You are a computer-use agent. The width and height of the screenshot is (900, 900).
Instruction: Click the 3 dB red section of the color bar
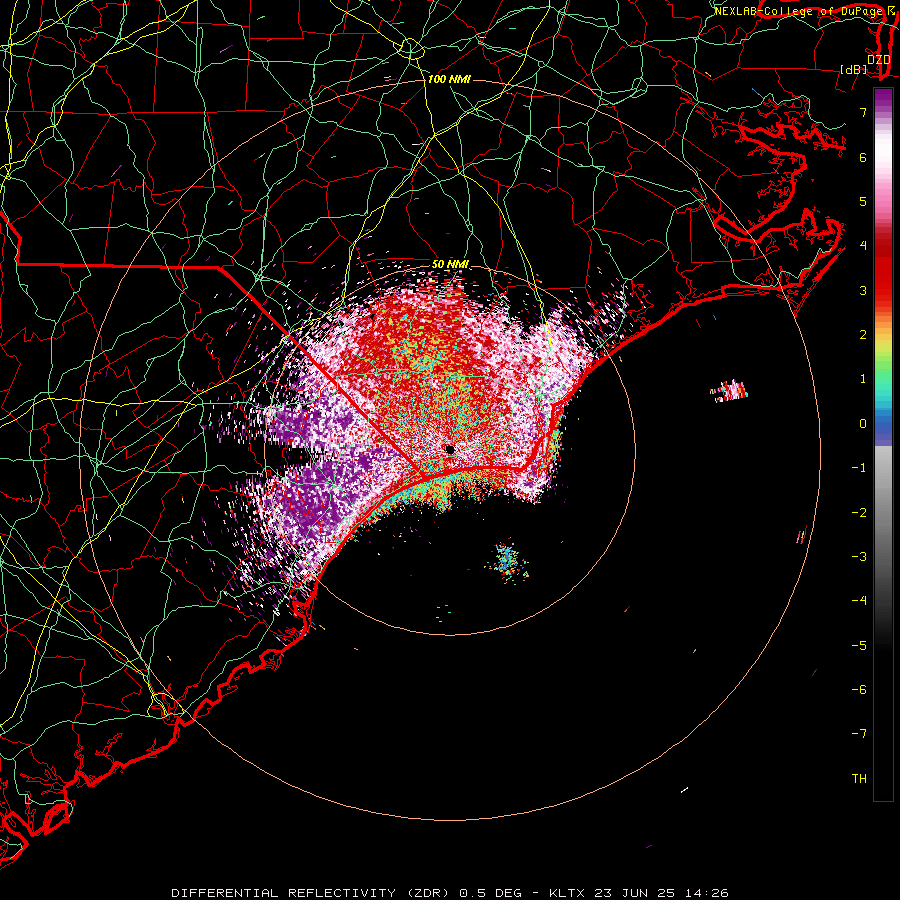click(883, 290)
